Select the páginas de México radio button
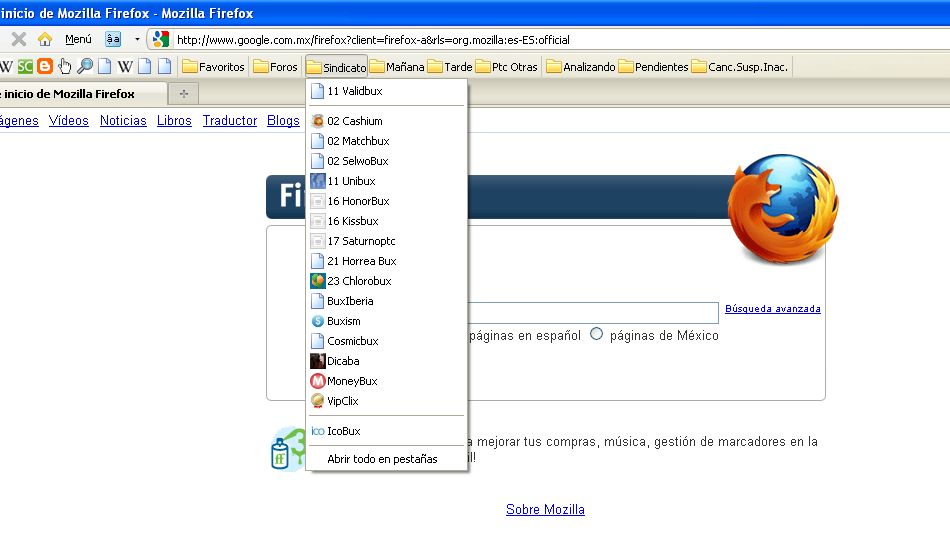 (597, 334)
